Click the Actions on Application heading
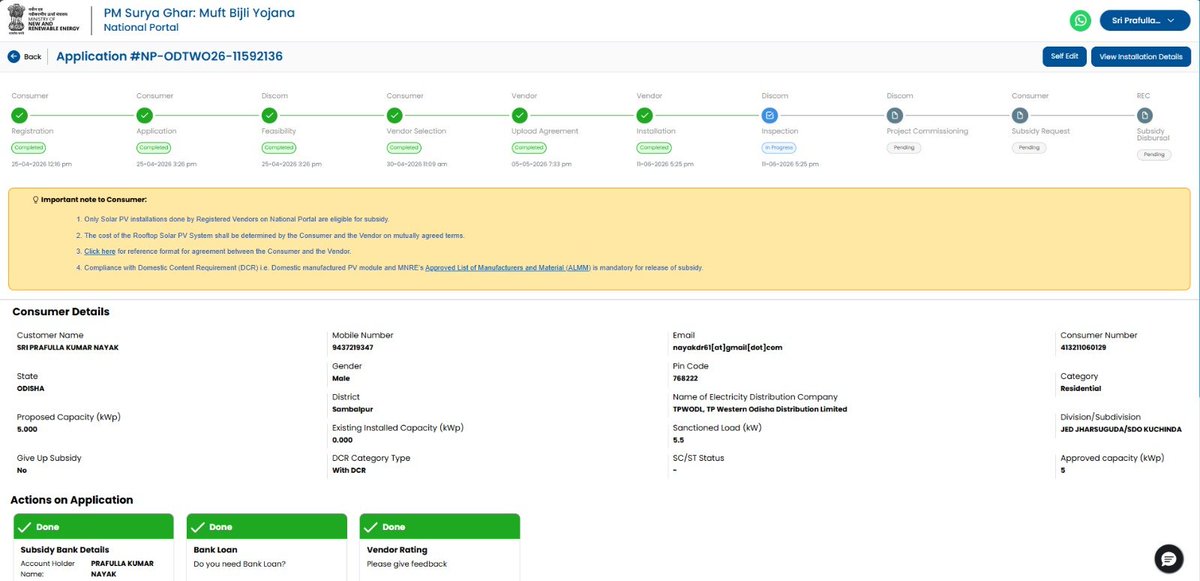 (x=71, y=500)
